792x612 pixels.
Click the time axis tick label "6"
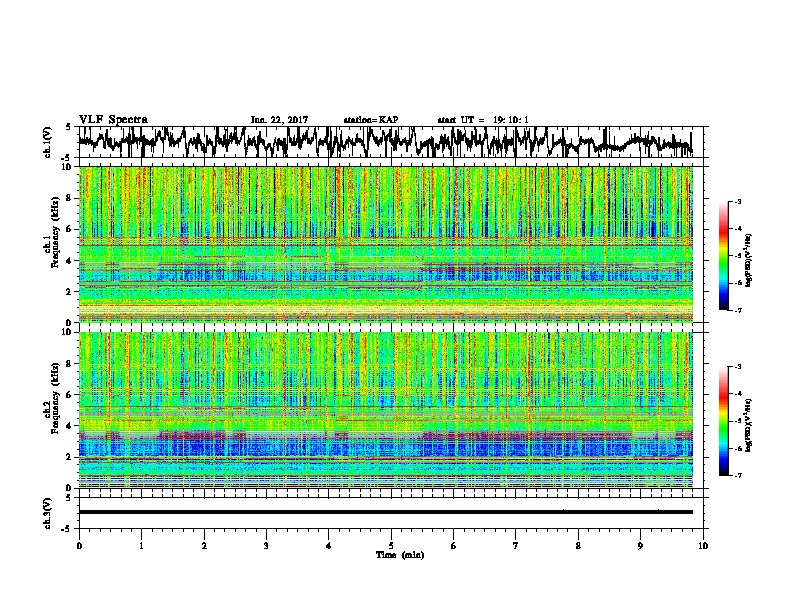click(x=454, y=546)
